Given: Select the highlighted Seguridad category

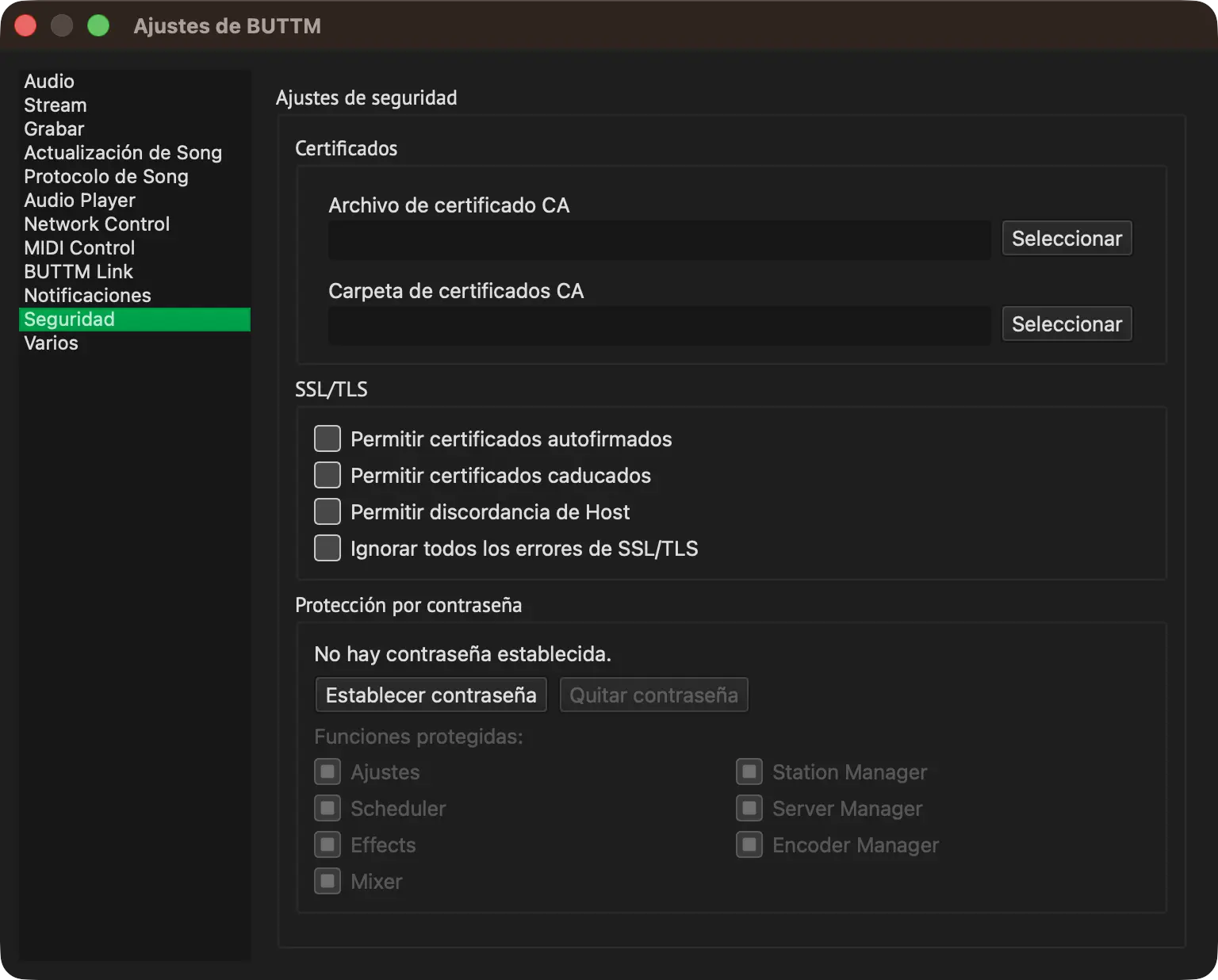Looking at the screenshot, I should point(134,320).
